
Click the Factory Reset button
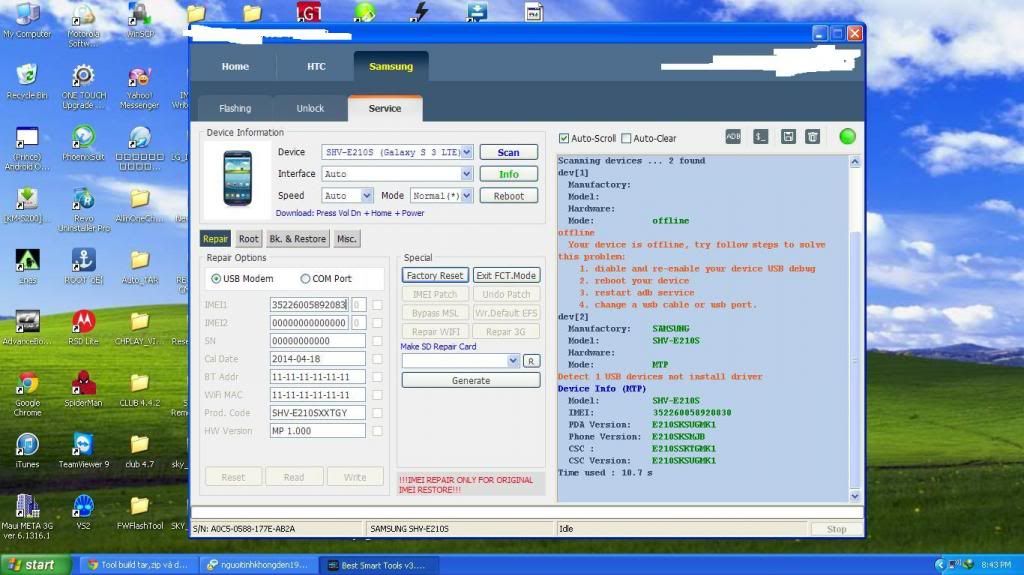(435, 276)
